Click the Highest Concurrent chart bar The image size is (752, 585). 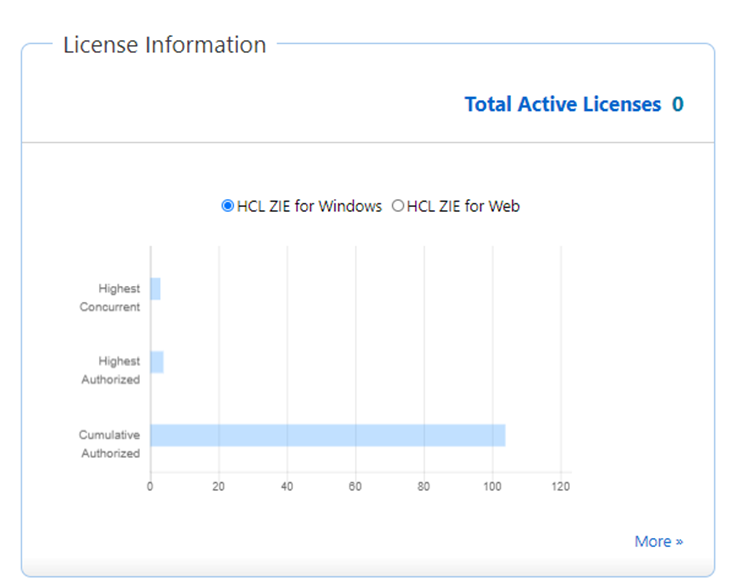(155, 289)
